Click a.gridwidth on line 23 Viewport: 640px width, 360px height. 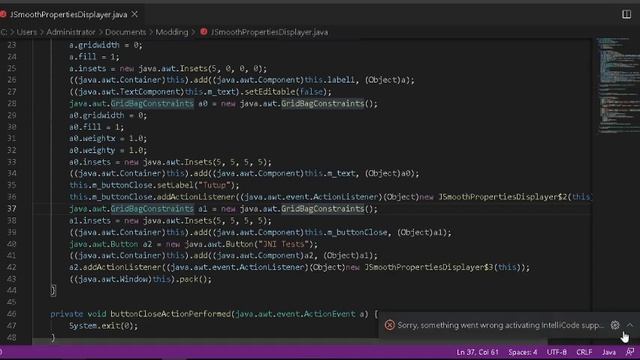coord(94,45)
